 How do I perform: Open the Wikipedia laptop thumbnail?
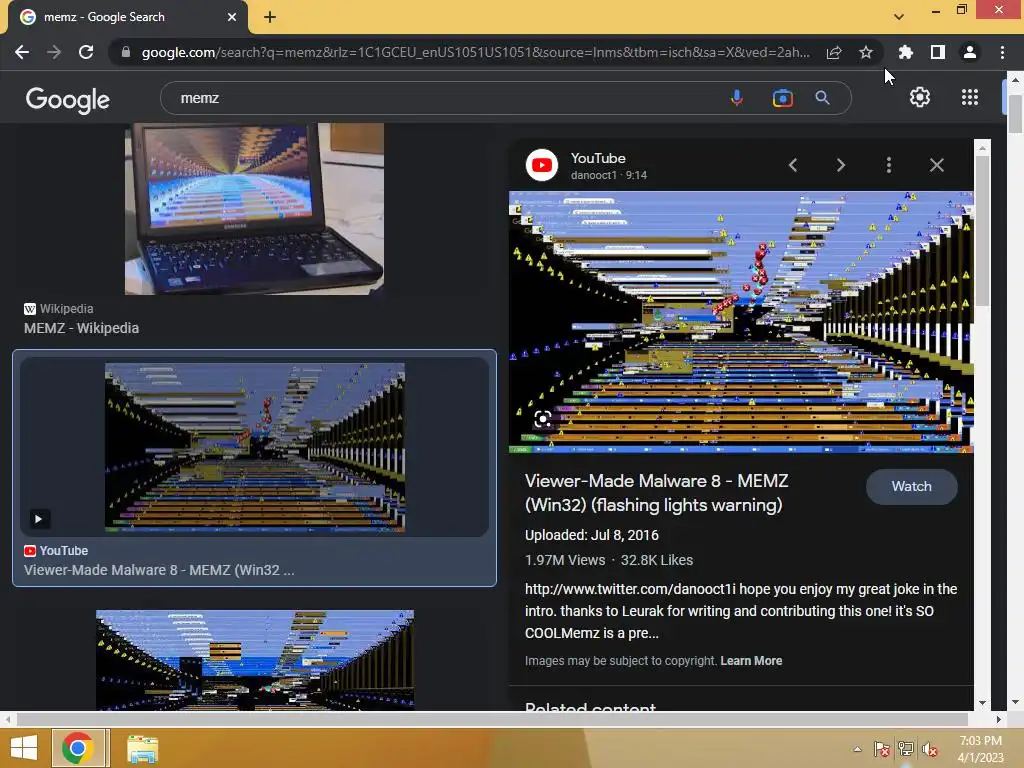point(254,209)
